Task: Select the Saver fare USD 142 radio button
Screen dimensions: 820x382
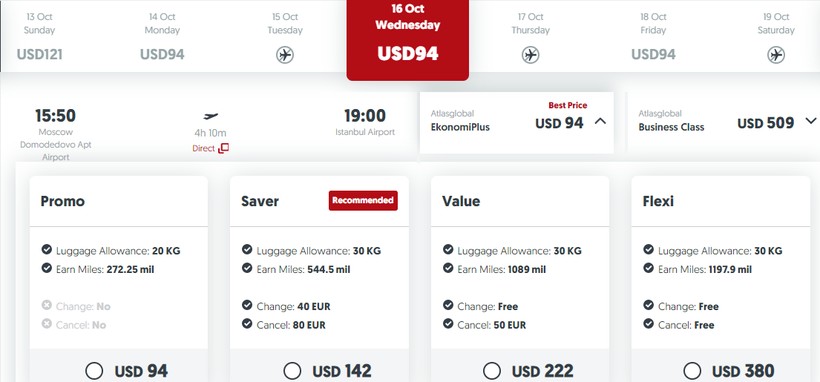Action: point(292,371)
